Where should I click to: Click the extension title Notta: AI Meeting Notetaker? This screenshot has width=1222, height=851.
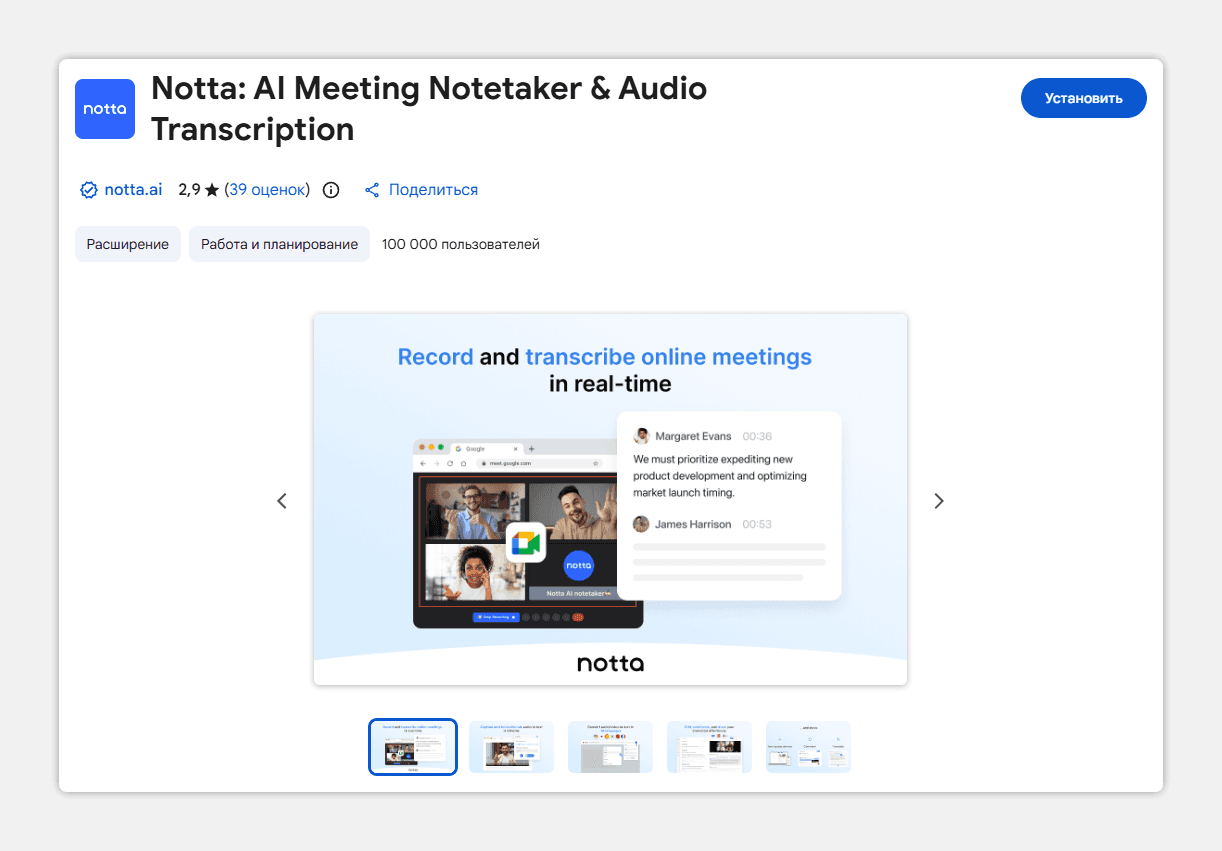coord(429,109)
